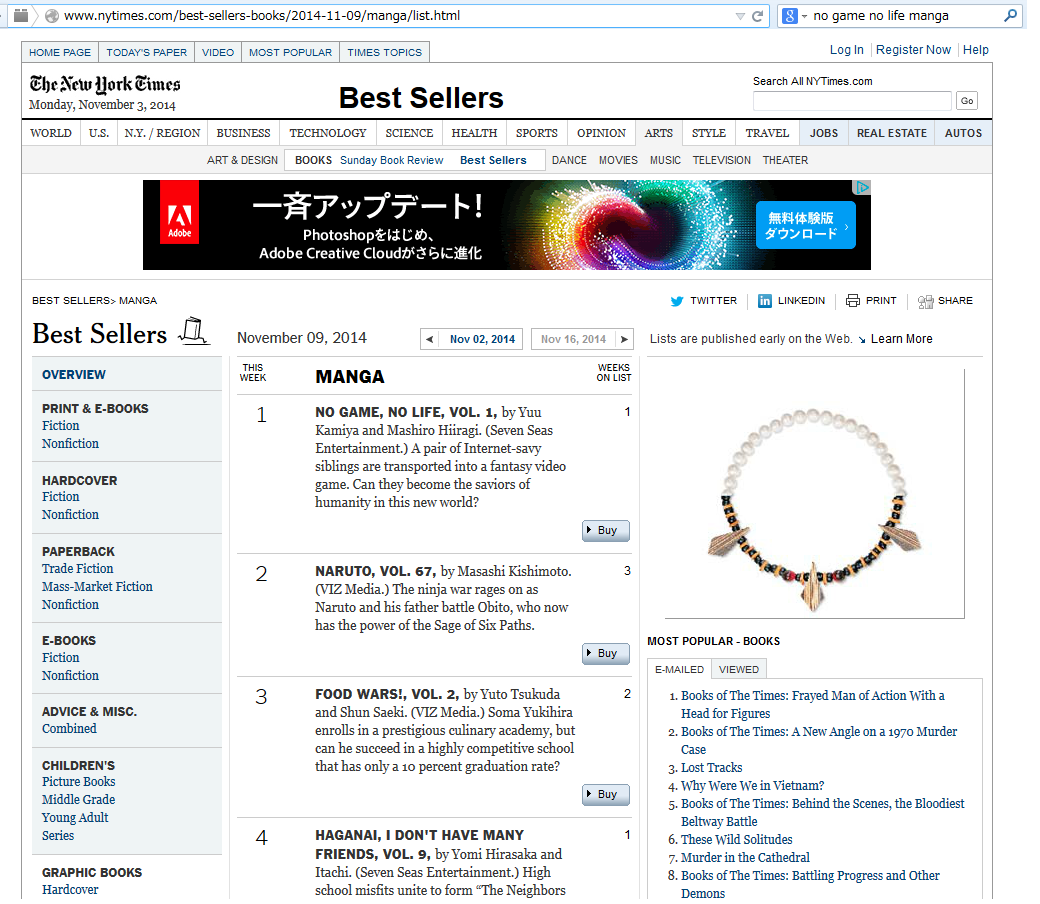This screenshot has height=904, width=1040.
Task: Open E-Books Nonfiction list
Action: pos(70,675)
